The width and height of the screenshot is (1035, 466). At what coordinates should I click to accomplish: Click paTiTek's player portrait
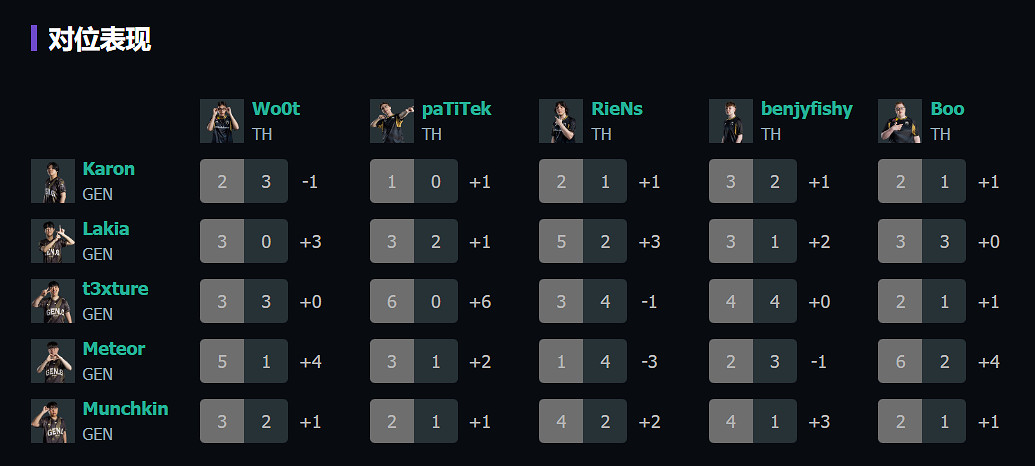click(392, 121)
